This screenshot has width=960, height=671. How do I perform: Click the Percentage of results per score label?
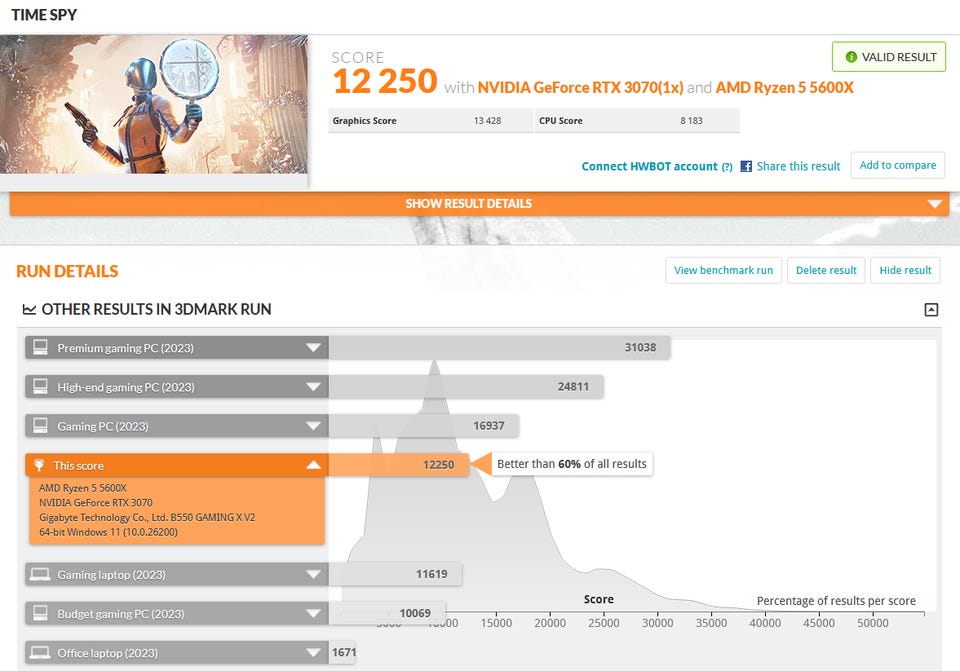point(836,601)
